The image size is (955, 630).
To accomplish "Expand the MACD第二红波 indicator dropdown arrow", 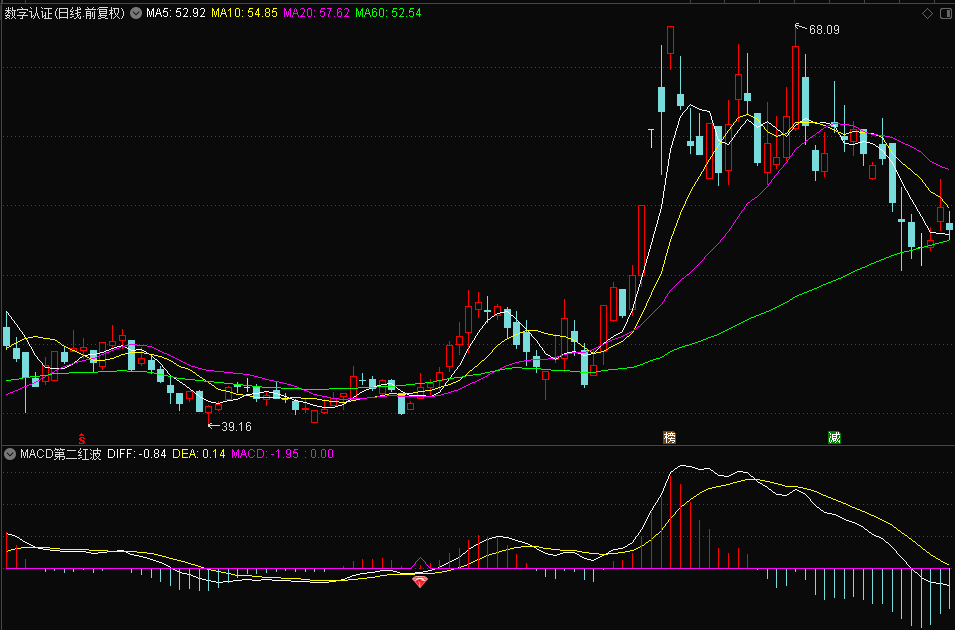I will (10, 454).
